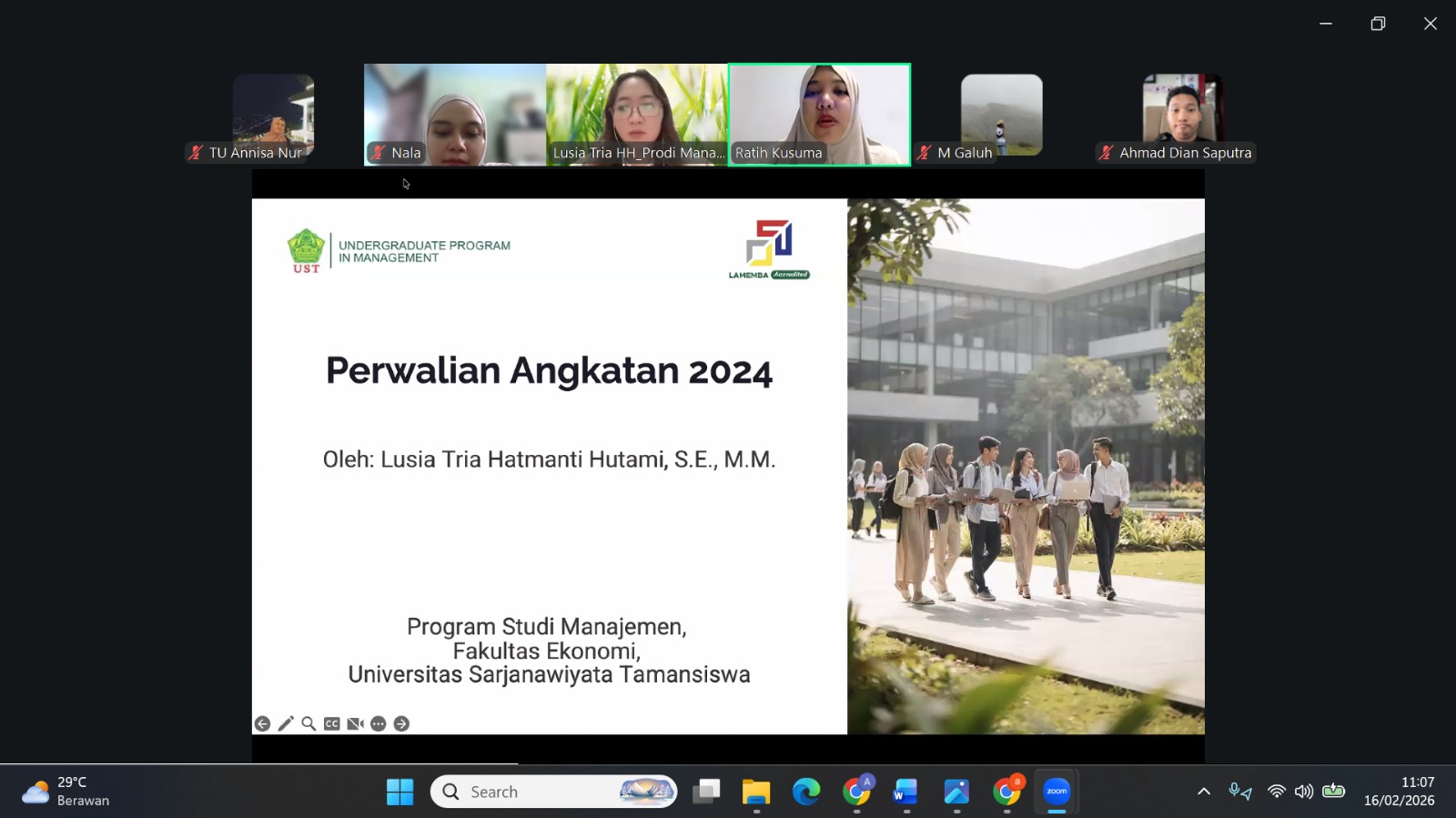Open the Windows Start menu

click(399, 792)
